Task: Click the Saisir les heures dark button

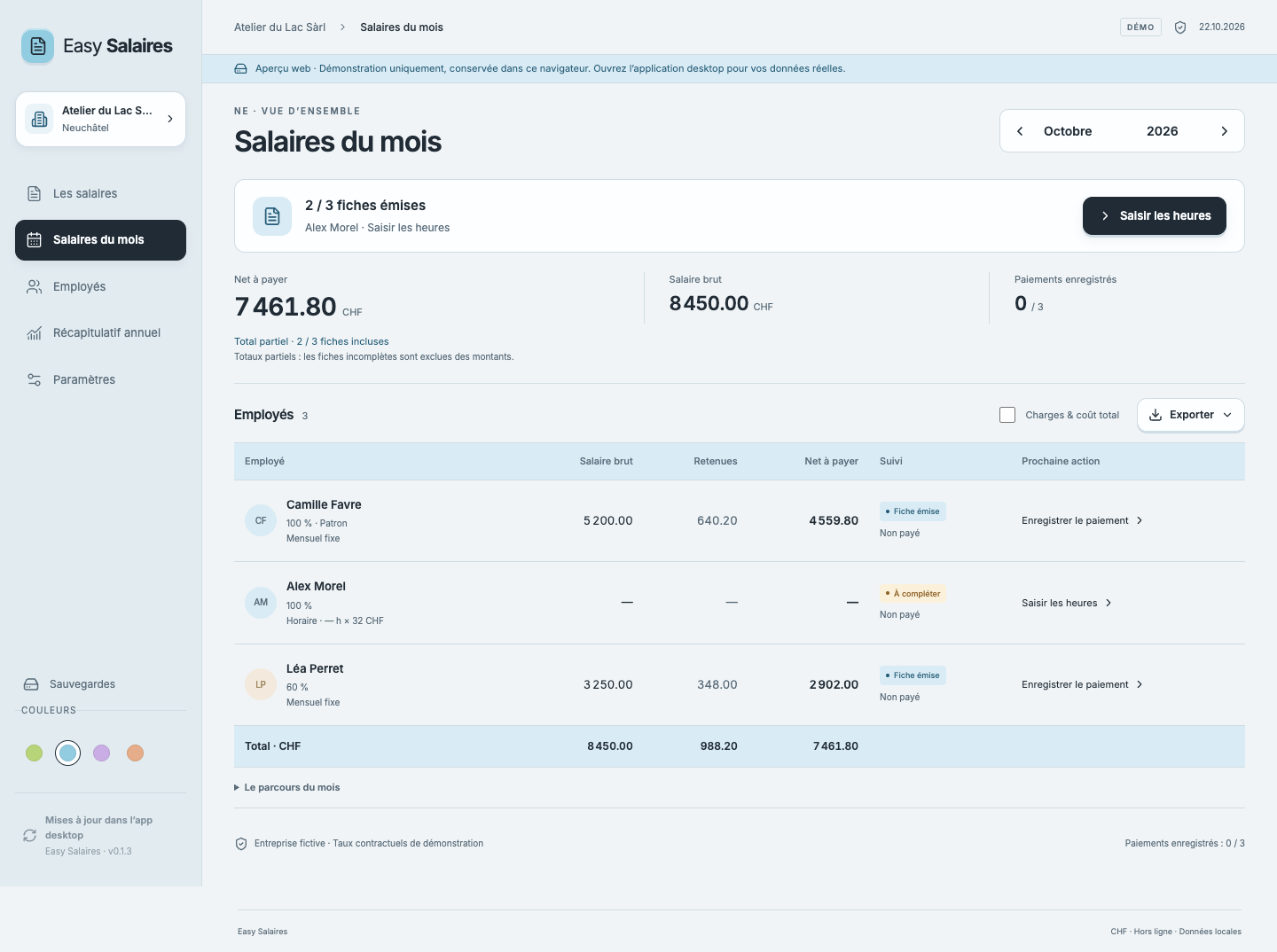Action: 1155,216
